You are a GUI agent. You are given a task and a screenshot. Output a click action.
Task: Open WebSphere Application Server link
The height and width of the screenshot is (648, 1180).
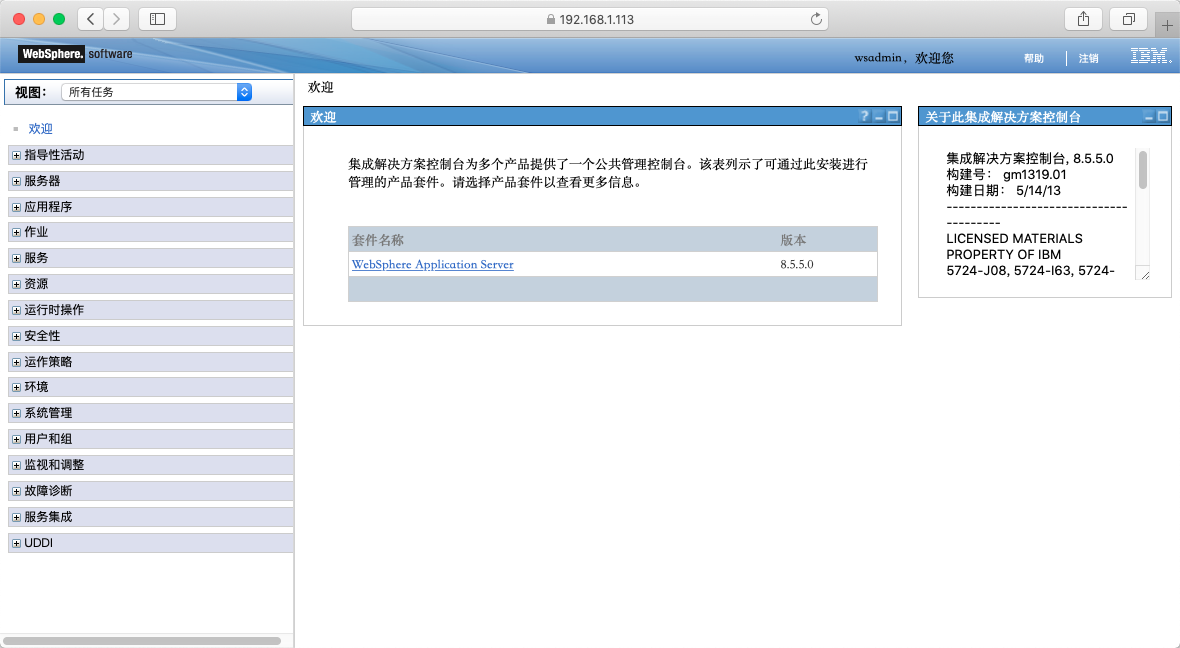coord(433,264)
